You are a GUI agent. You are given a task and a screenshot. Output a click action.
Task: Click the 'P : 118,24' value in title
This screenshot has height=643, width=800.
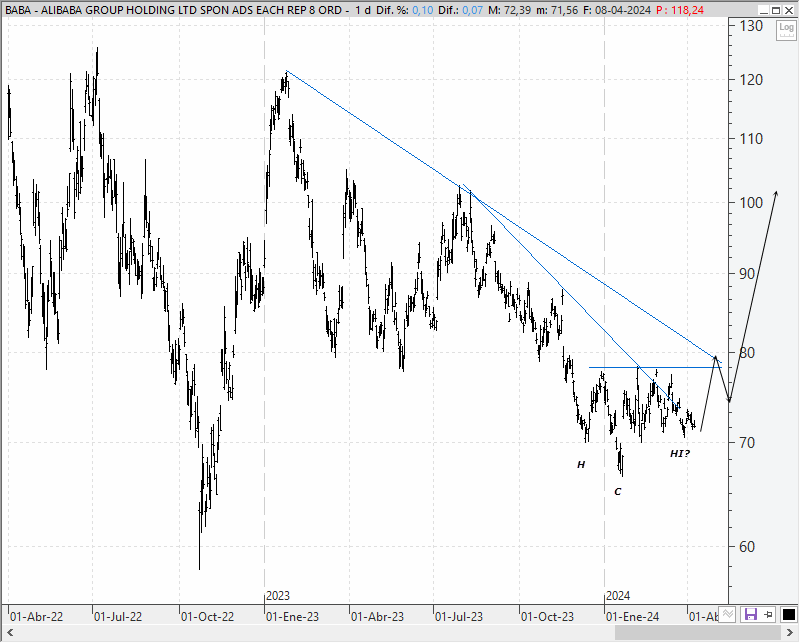680,10
